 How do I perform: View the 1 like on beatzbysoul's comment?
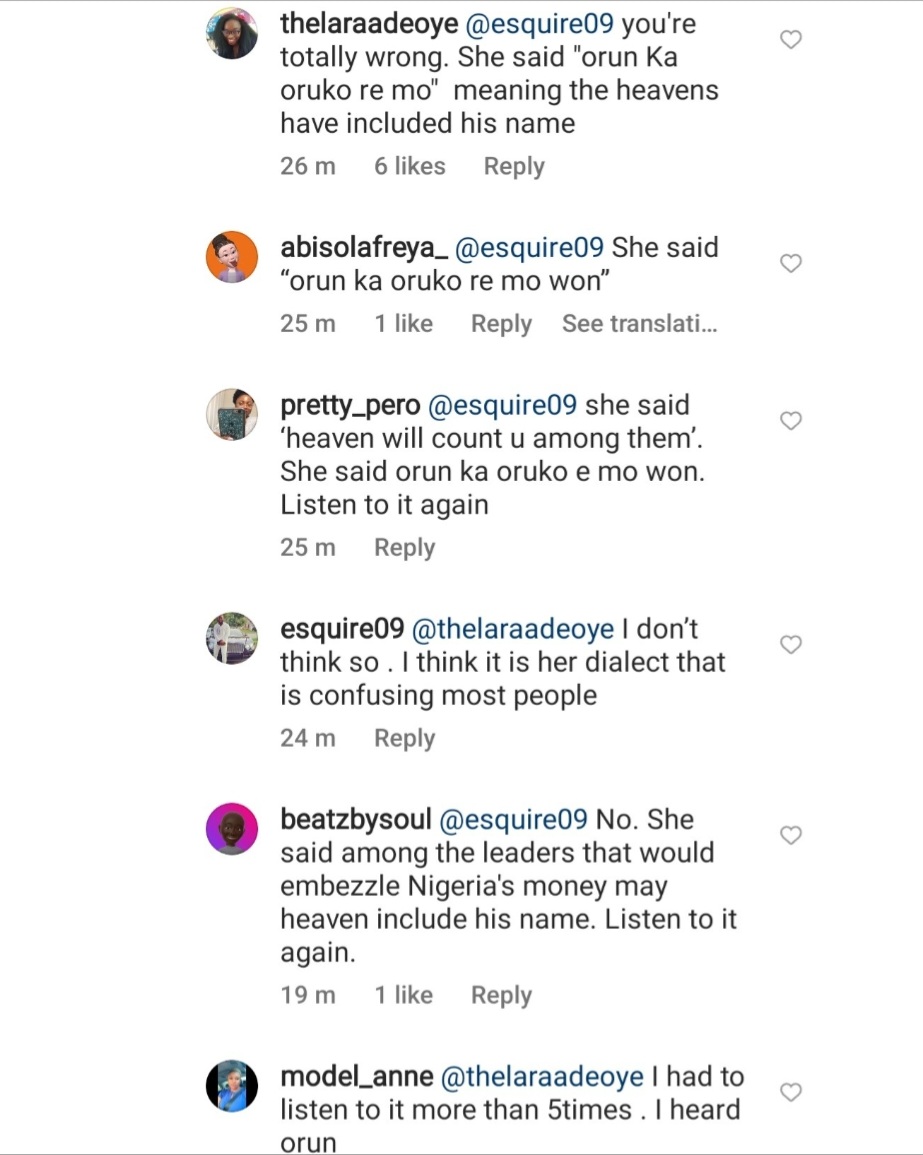click(404, 995)
